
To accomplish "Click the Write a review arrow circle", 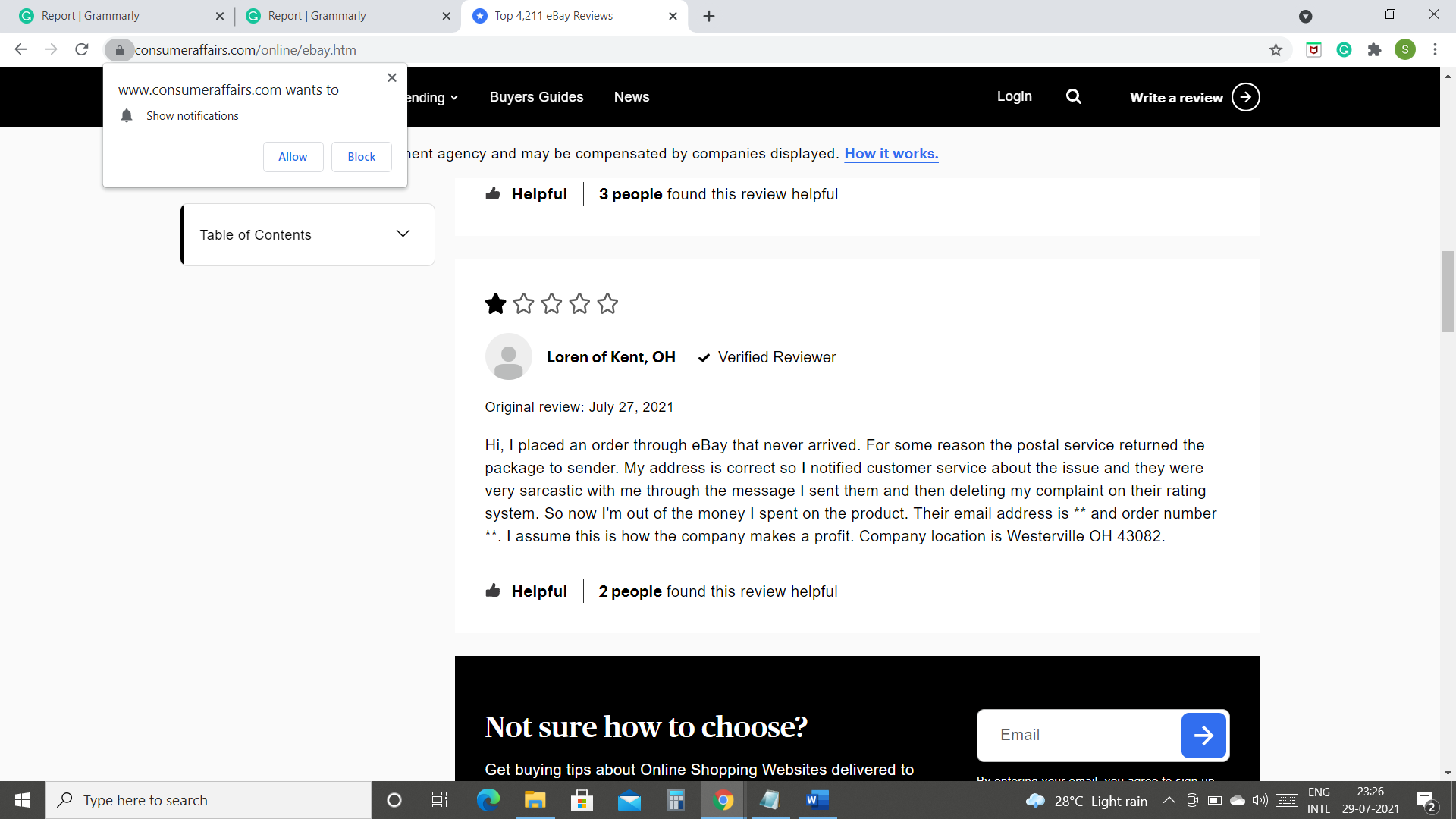I will (1245, 97).
